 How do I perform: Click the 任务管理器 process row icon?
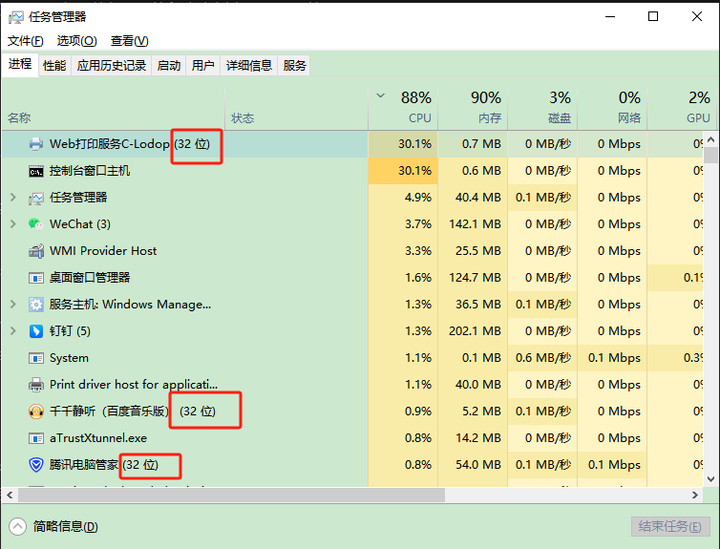click(36, 198)
